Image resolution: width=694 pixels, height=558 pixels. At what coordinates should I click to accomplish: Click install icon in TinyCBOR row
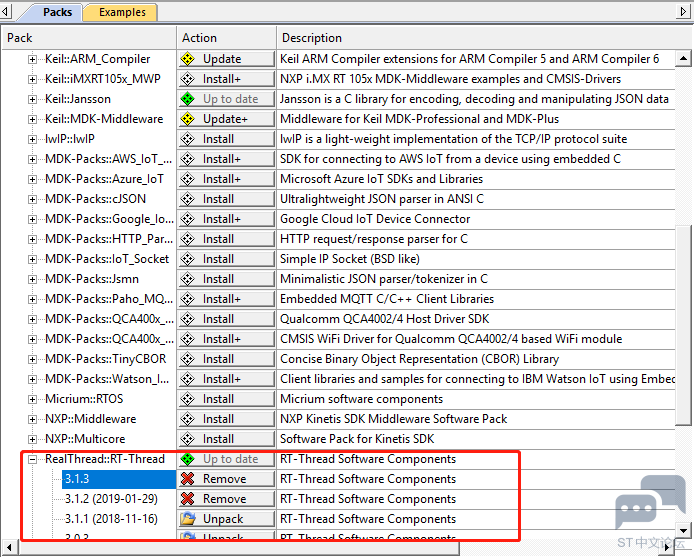click(188, 359)
